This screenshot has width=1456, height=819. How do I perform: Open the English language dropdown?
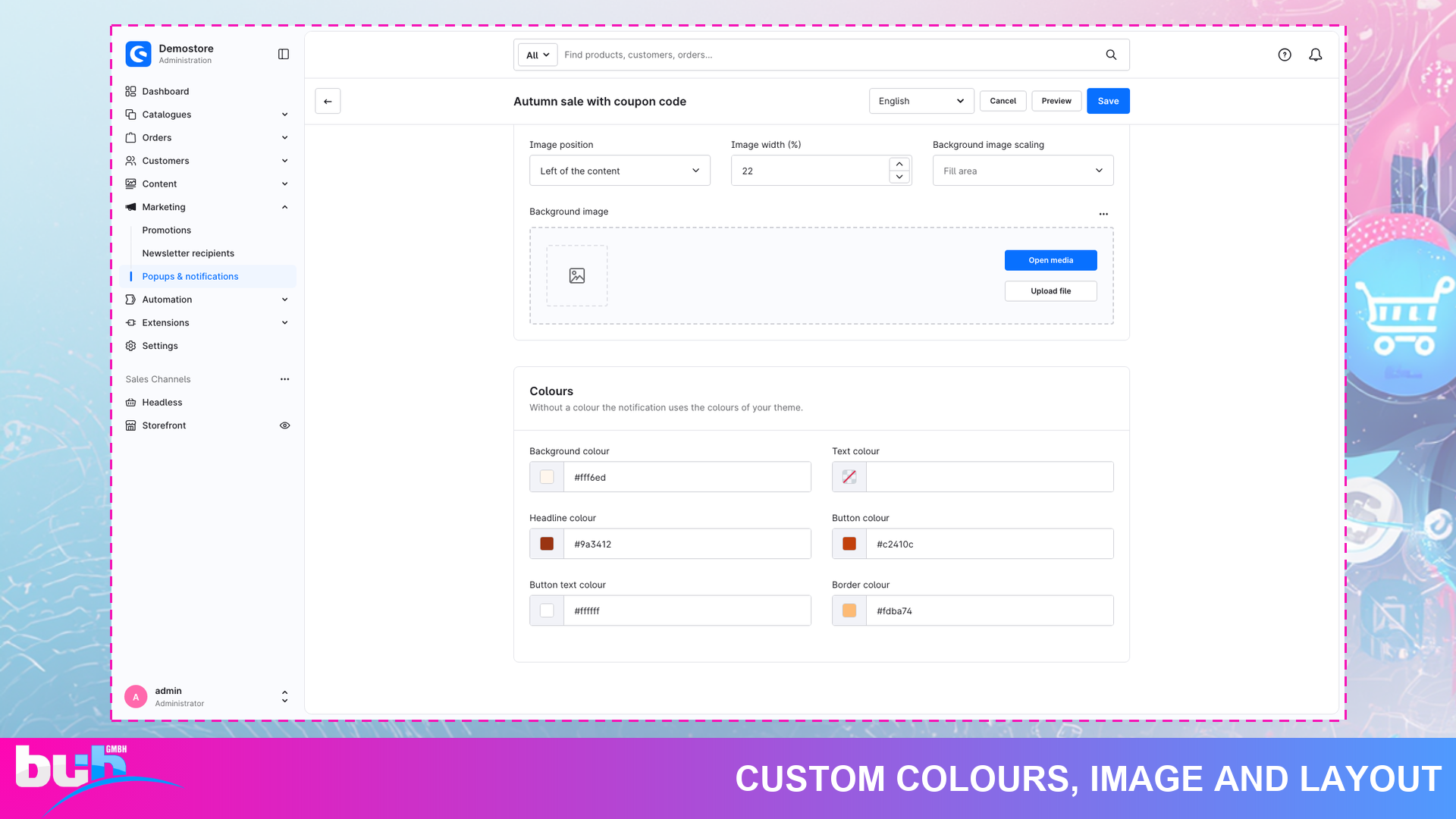[921, 101]
